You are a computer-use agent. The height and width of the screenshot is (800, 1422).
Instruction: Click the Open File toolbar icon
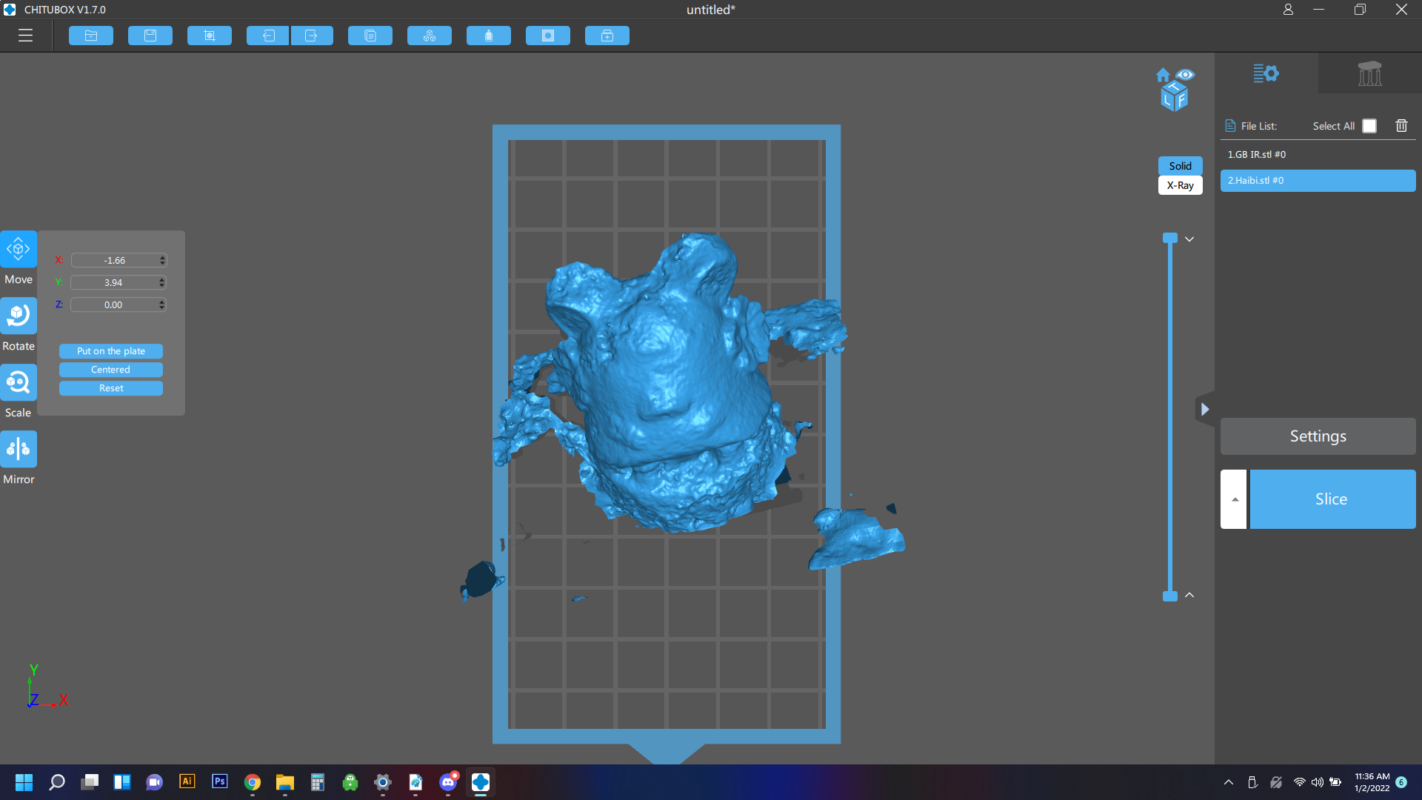[91, 36]
